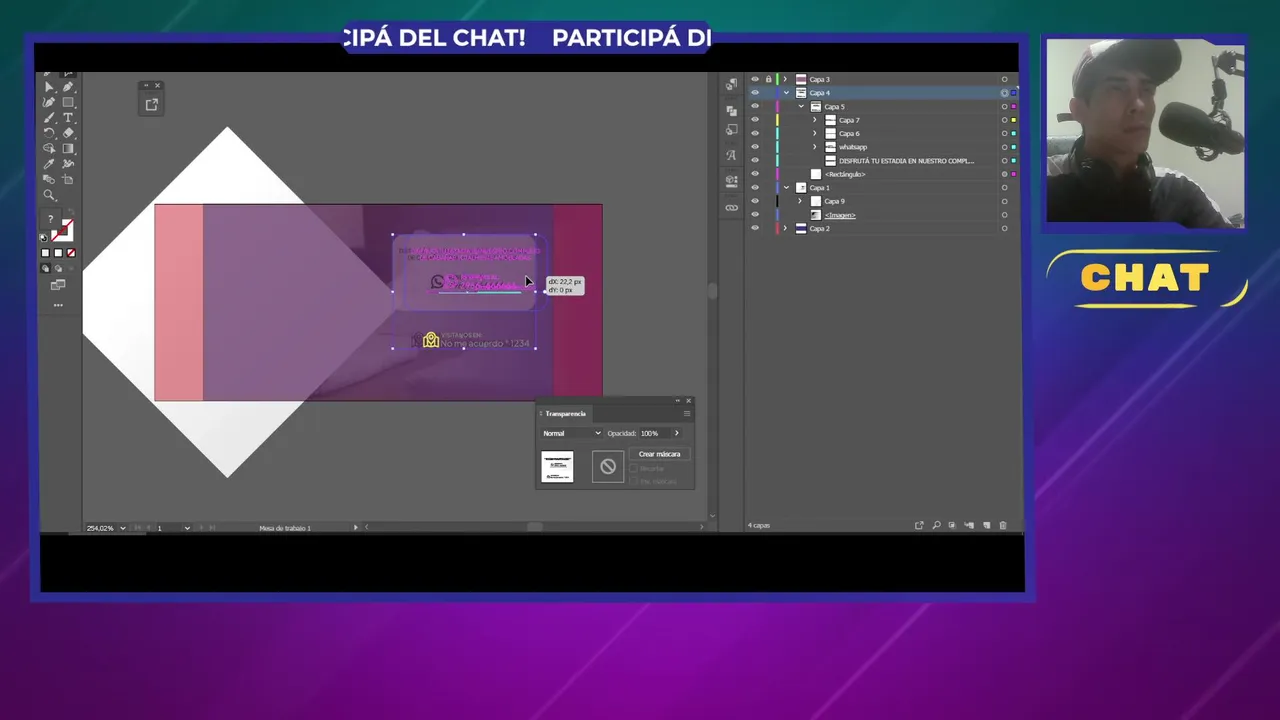Open the 3D and Materials panel icon
The height and width of the screenshot is (720, 1280).
731,181
